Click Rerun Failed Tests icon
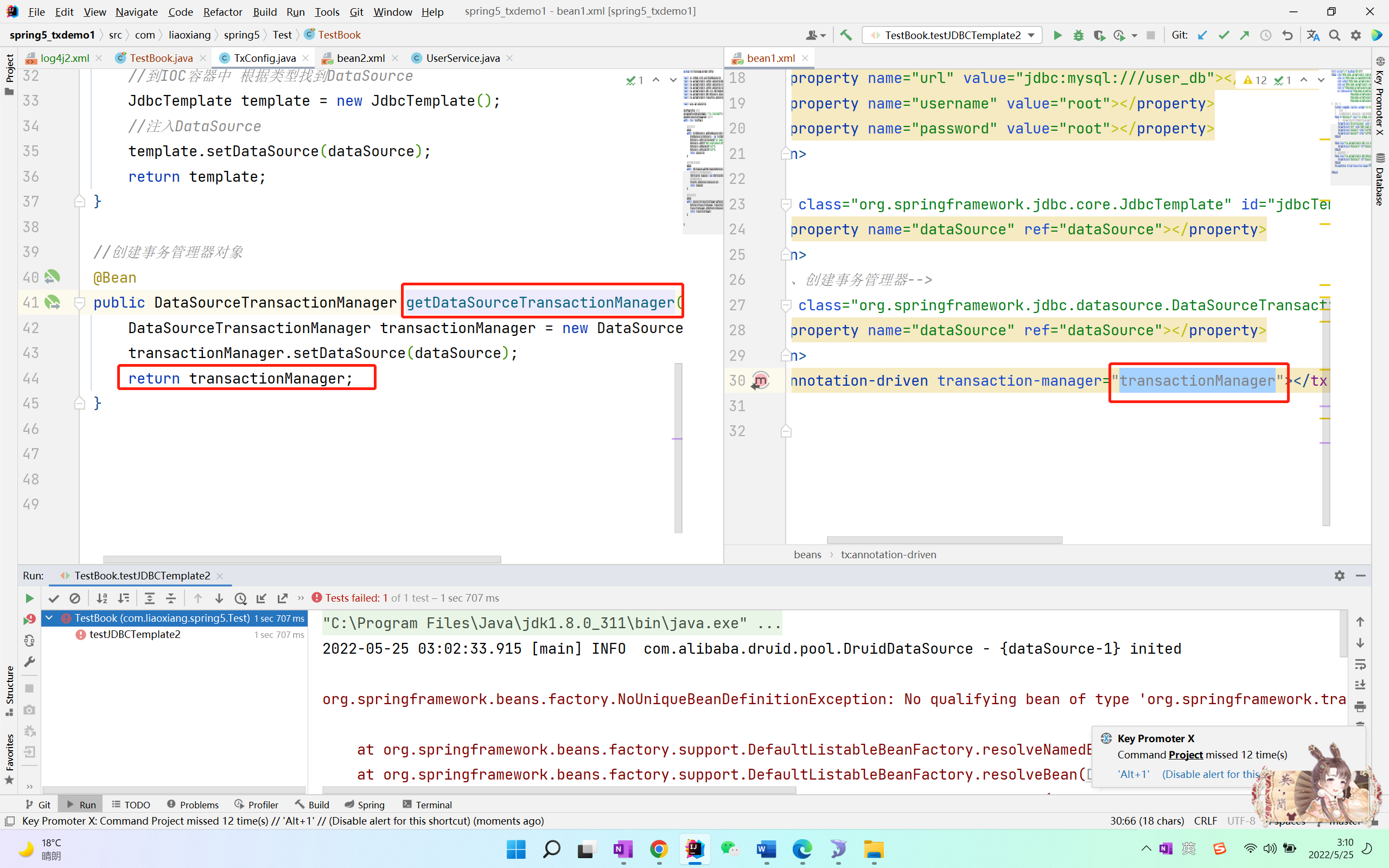 click(29, 620)
